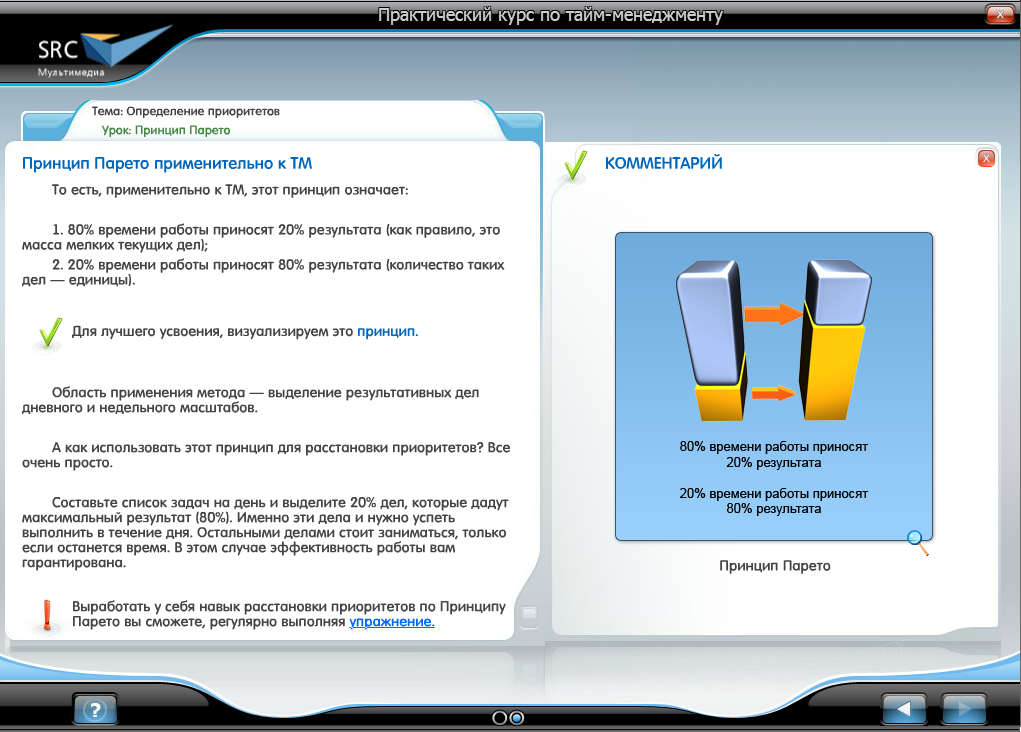Click the checkmark next to "Для лучшего усвоения"
The image size is (1021, 732).
click(49, 333)
